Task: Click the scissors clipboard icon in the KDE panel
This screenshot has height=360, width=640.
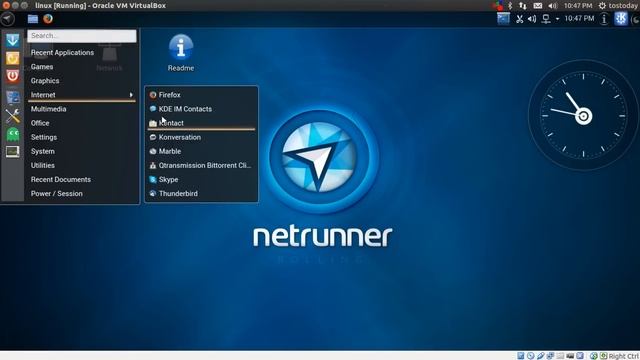Action: 519,19
